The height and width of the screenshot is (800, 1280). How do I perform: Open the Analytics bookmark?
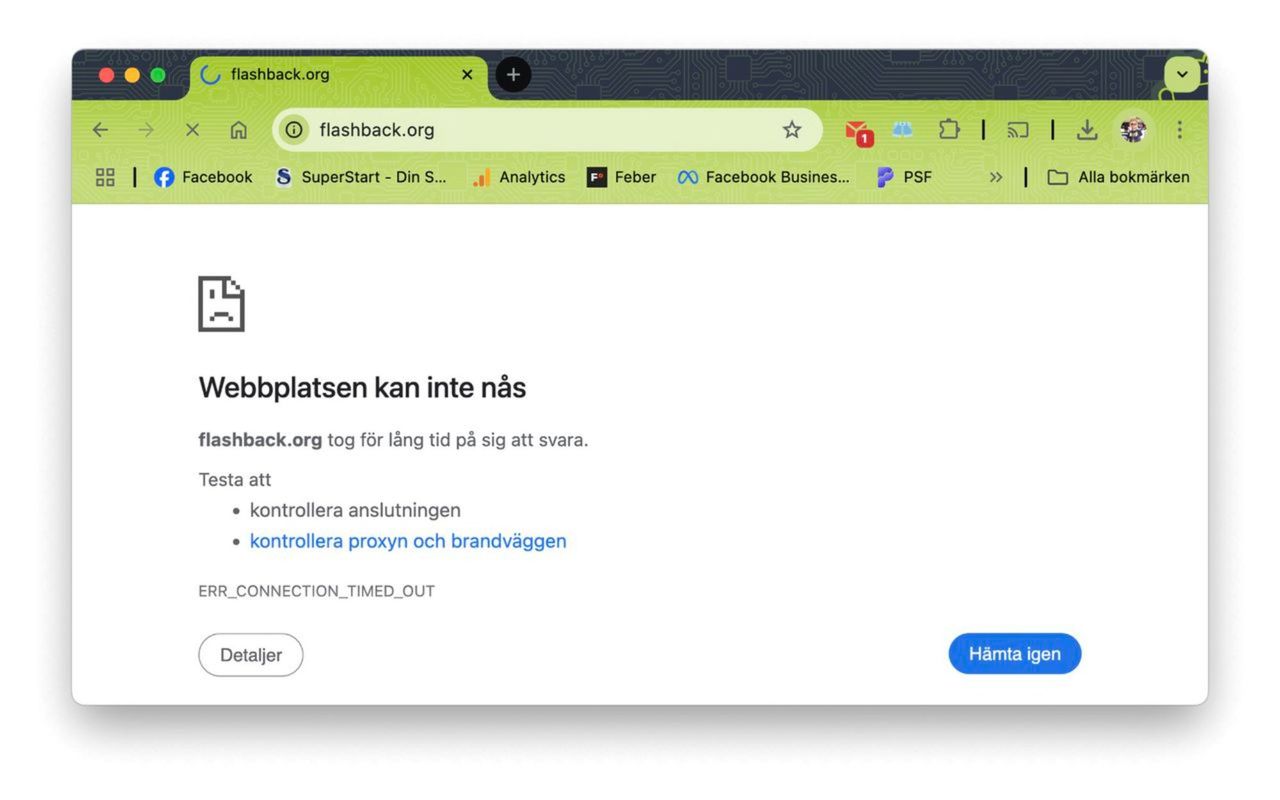pyautogui.click(x=520, y=177)
